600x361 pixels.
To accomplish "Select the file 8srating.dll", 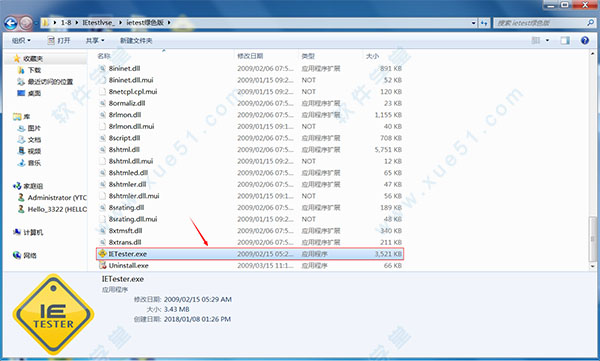I will click(126, 207).
